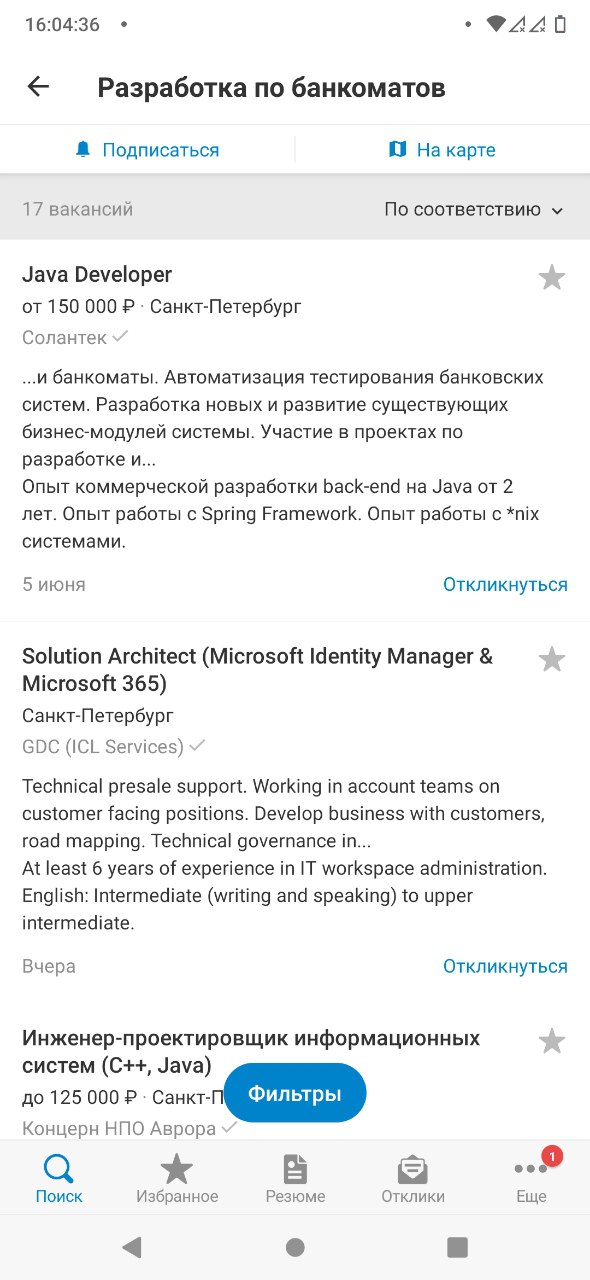Tap the map icon beside На карте
This screenshot has width=590, height=1280.
pos(397,150)
